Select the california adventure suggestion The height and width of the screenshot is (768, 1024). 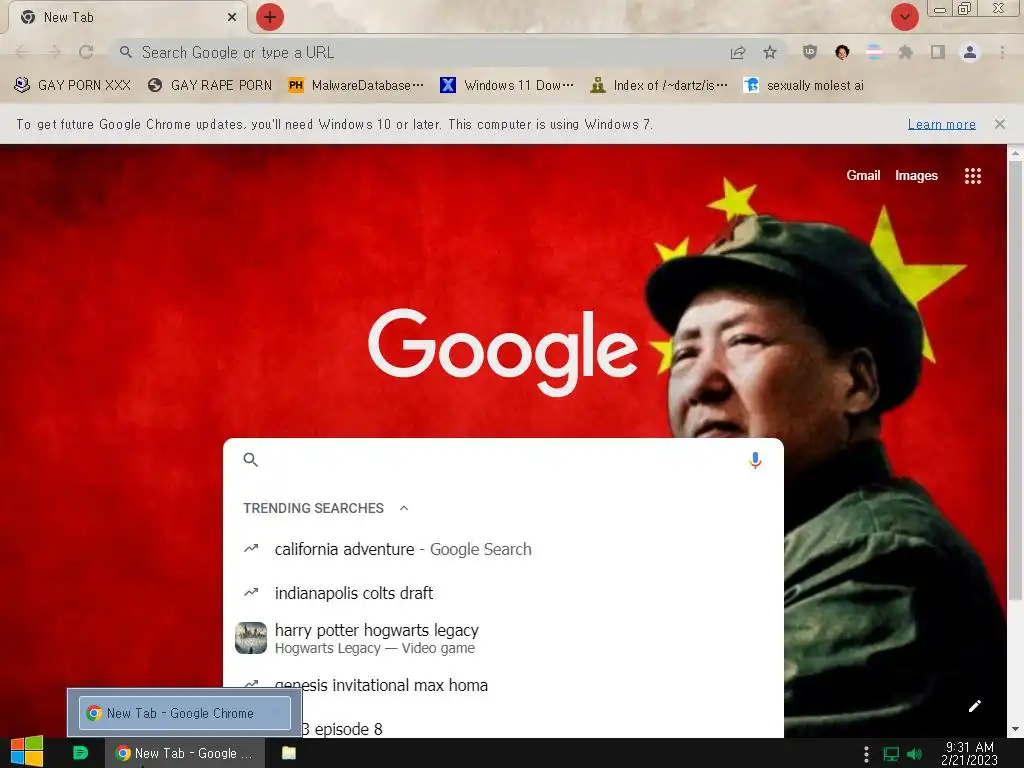pyautogui.click(x=503, y=549)
